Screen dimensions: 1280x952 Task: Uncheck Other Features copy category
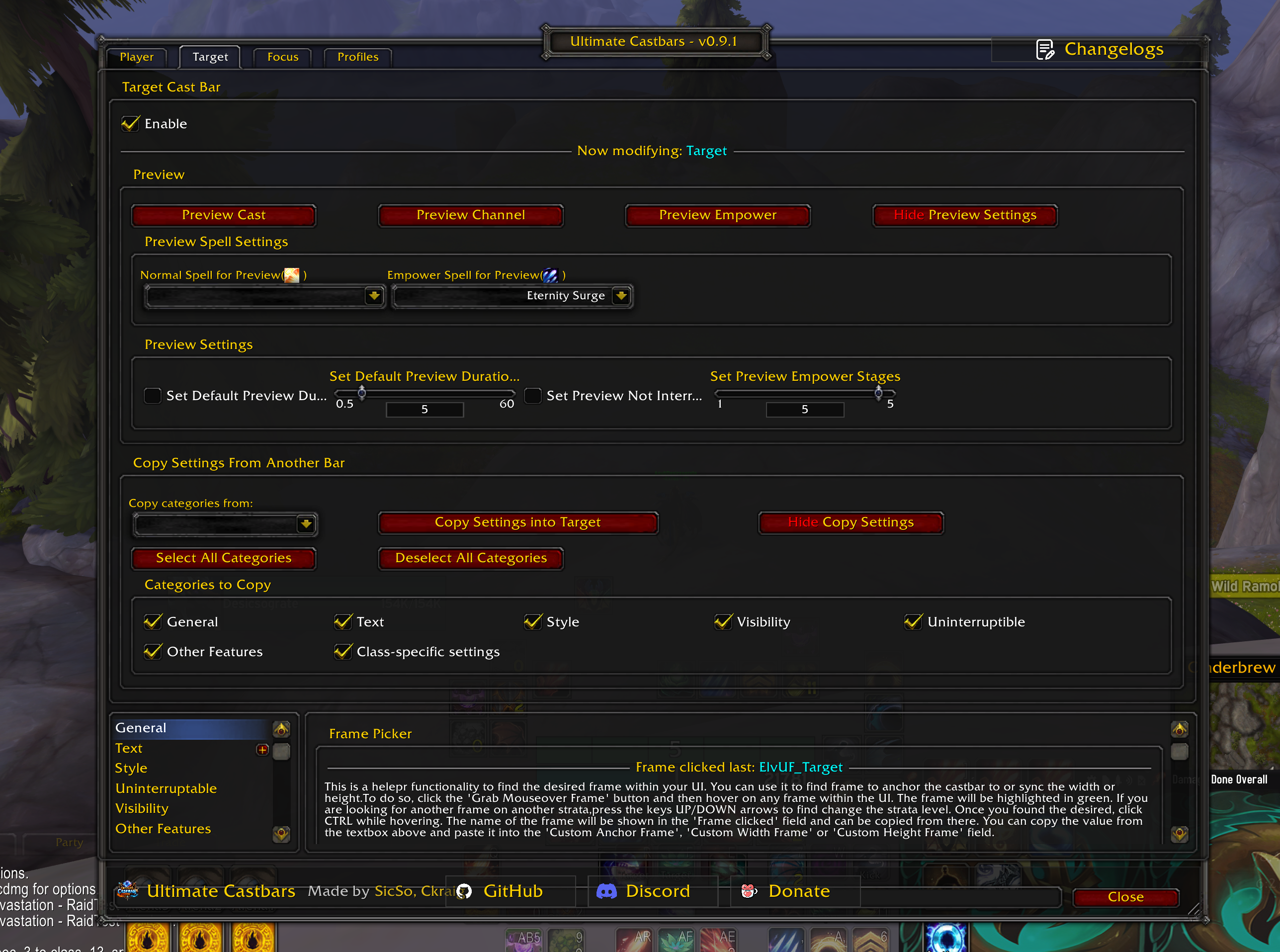153,652
